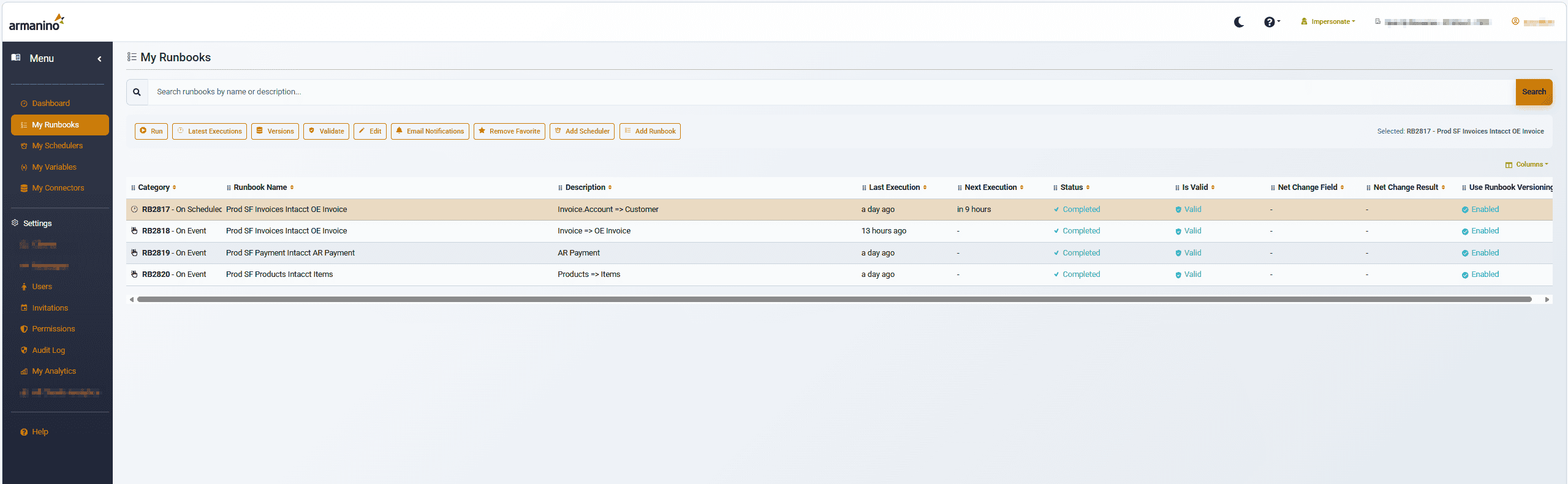1568x484 pixels.
Task: Click the clock icon on RB2817 row
Action: coord(134,210)
